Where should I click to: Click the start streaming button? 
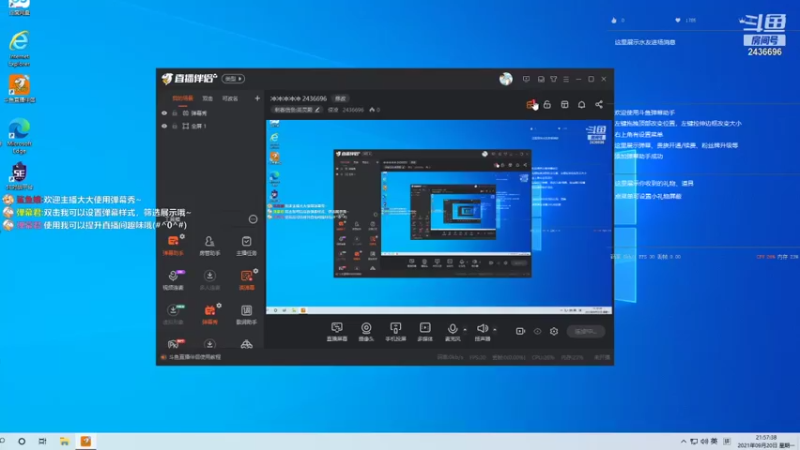(586, 331)
